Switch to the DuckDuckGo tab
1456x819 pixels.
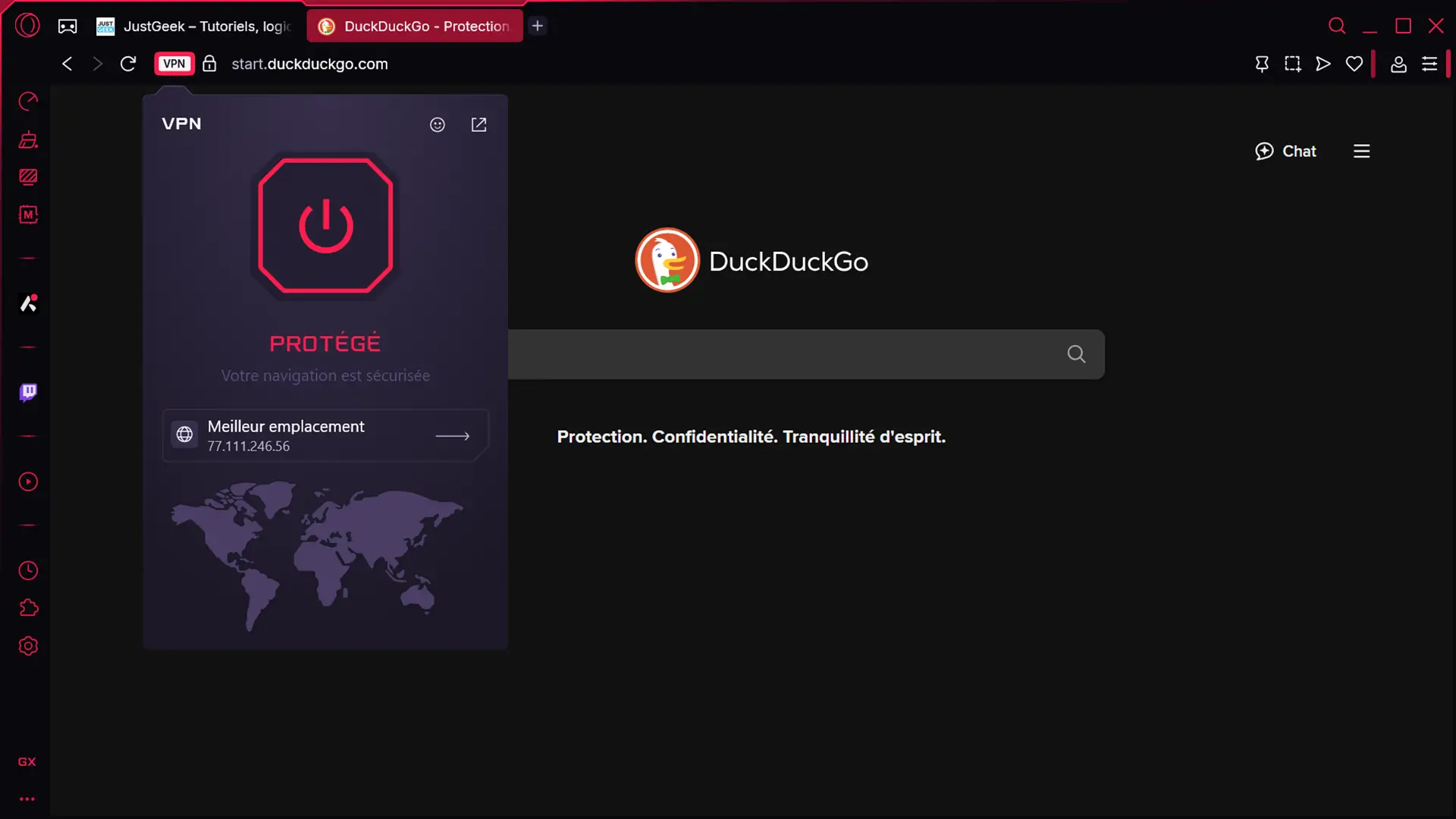(x=415, y=27)
